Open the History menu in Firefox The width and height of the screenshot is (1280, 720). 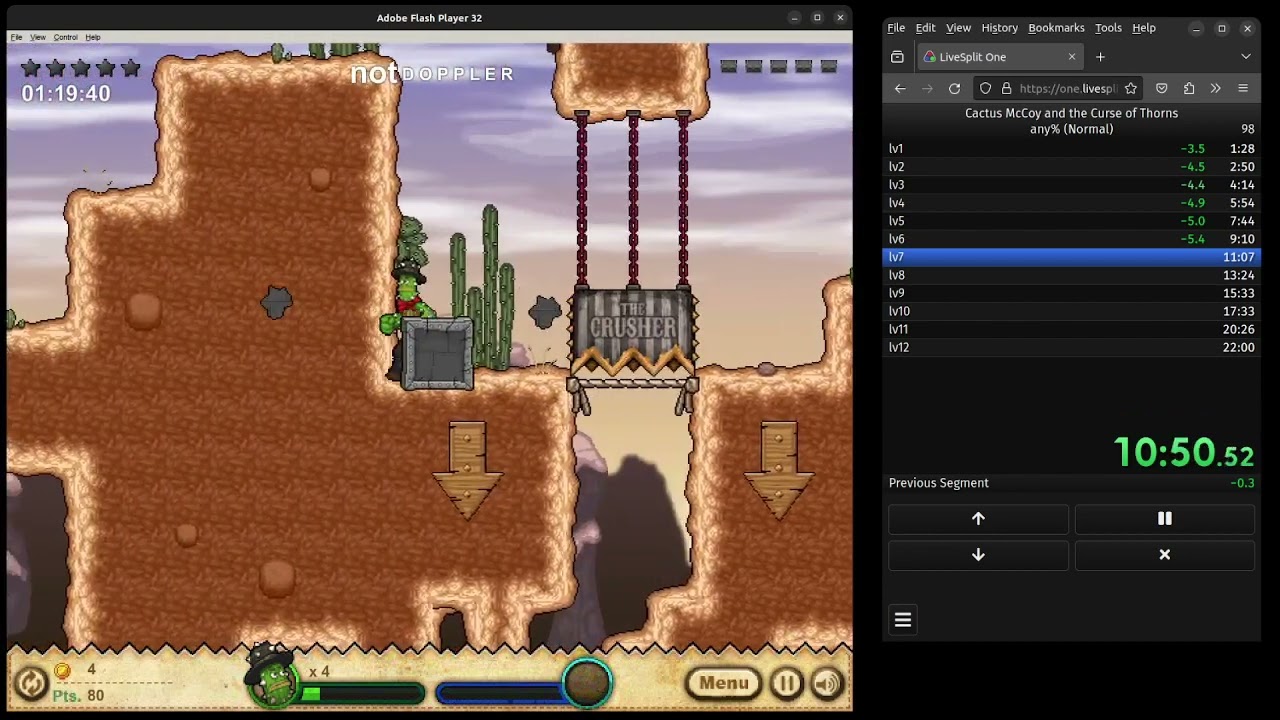tap(999, 28)
